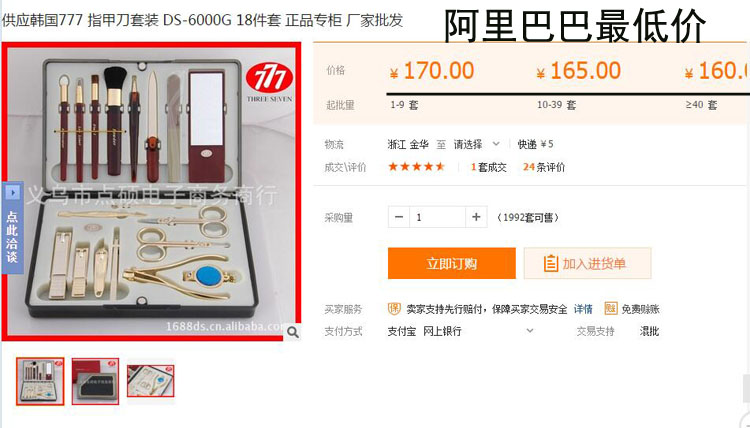This screenshot has width=750, height=428.
Task: Click the 详情 details link
Action: coord(583,309)
